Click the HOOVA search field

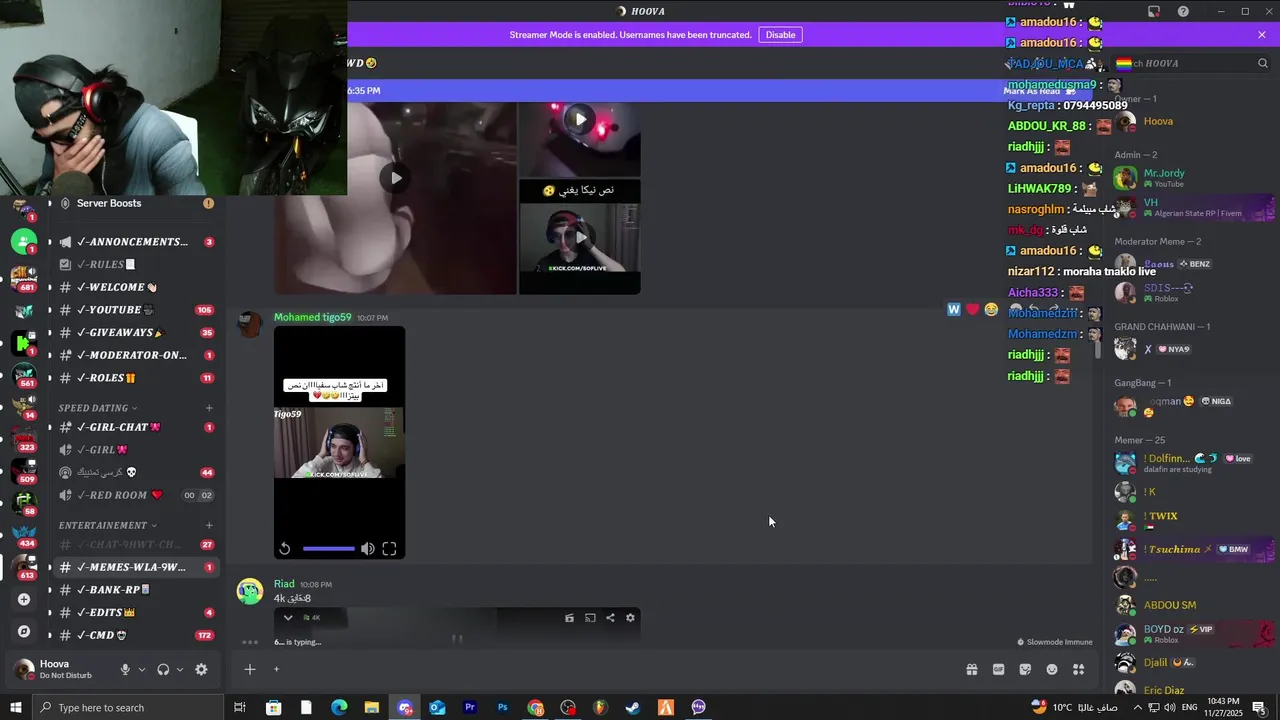[1192, 63]
